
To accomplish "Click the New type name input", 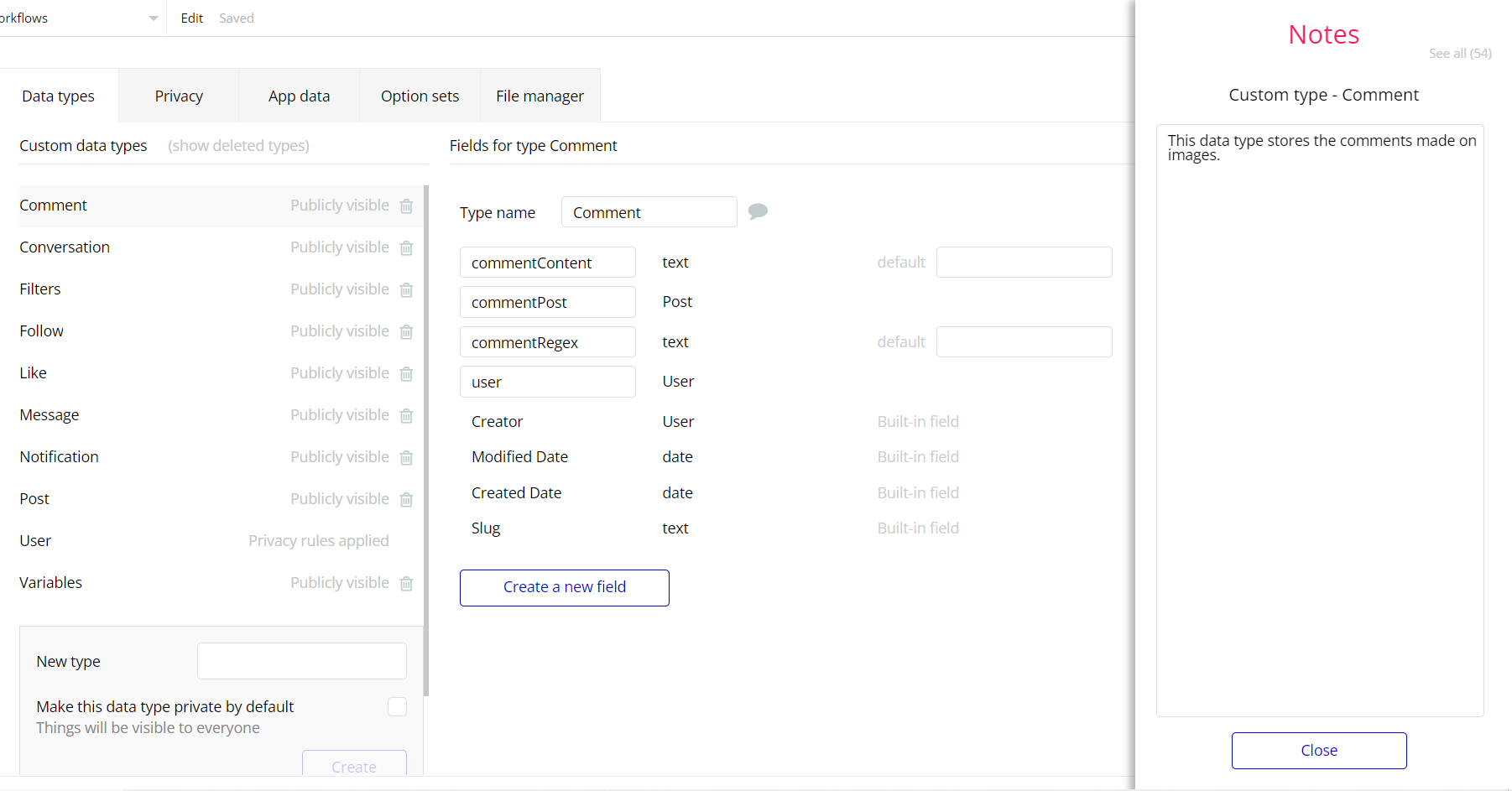I will tap(302, 661).
